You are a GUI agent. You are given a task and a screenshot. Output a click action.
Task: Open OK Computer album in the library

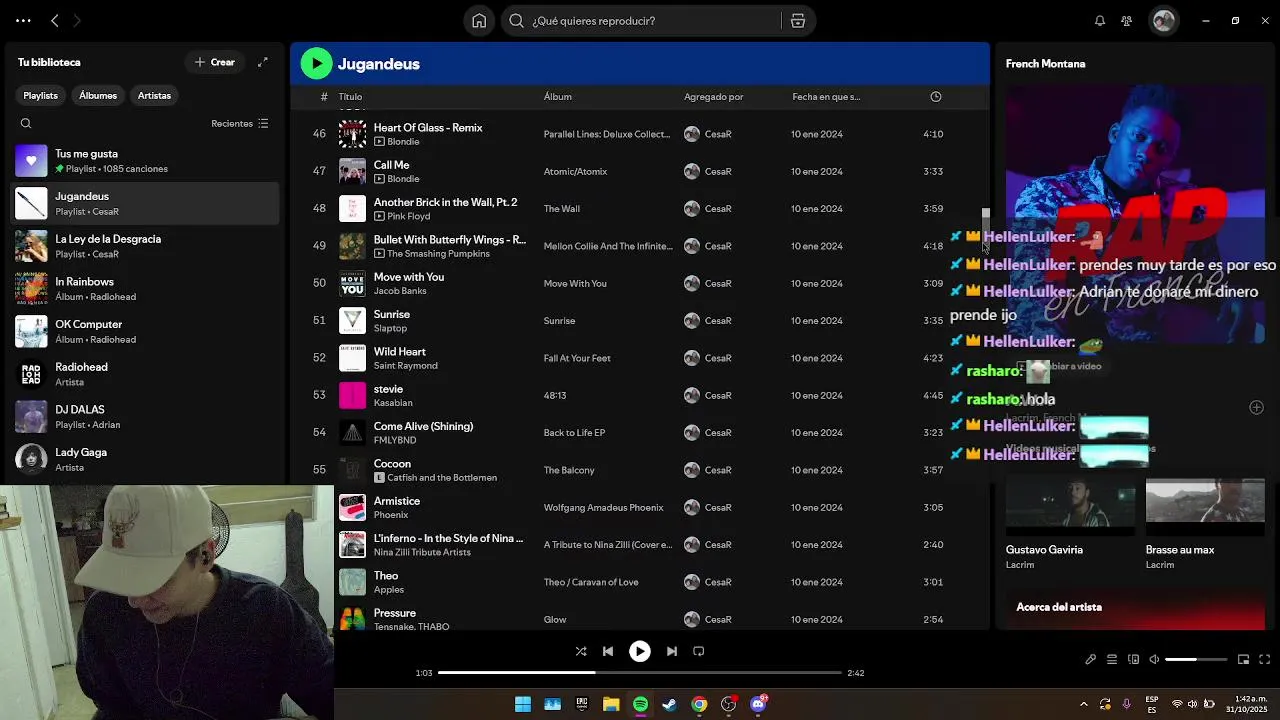146,331
